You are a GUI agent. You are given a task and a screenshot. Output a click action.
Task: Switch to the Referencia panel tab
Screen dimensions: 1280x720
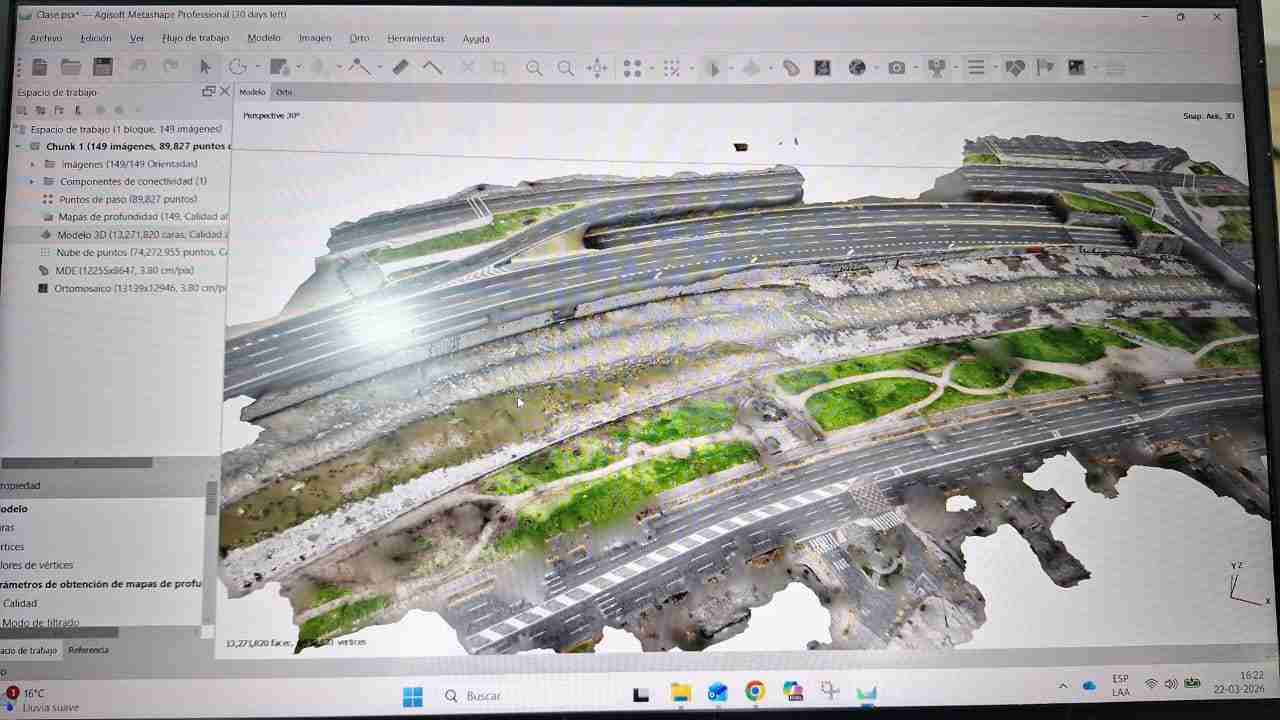point(88,649)
